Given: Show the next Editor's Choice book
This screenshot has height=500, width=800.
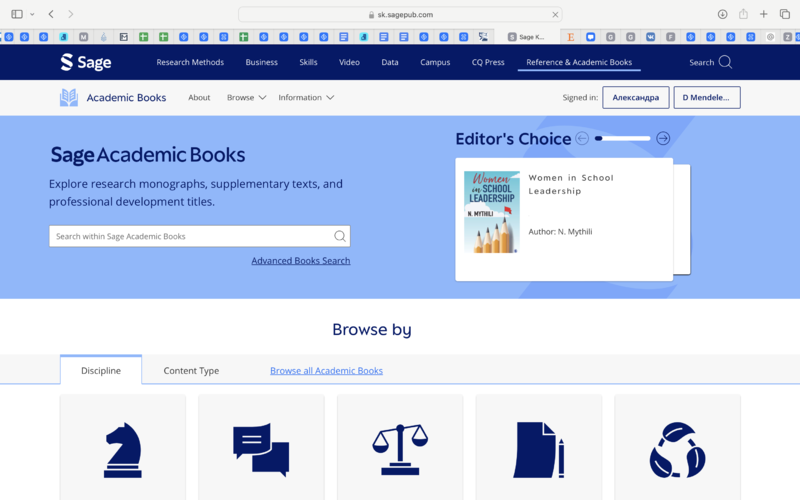Looking at the screenshot, I should coord(663,138).
